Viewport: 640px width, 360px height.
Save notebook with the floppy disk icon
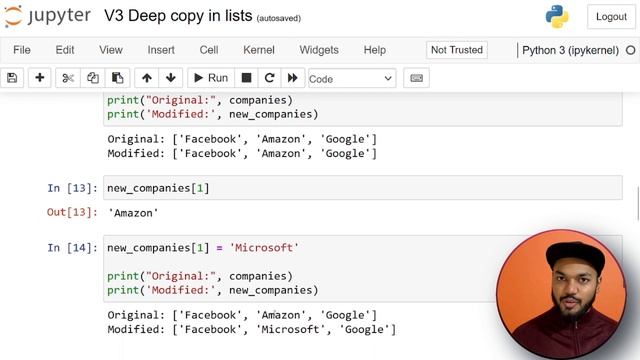click(x=12, y=78)
